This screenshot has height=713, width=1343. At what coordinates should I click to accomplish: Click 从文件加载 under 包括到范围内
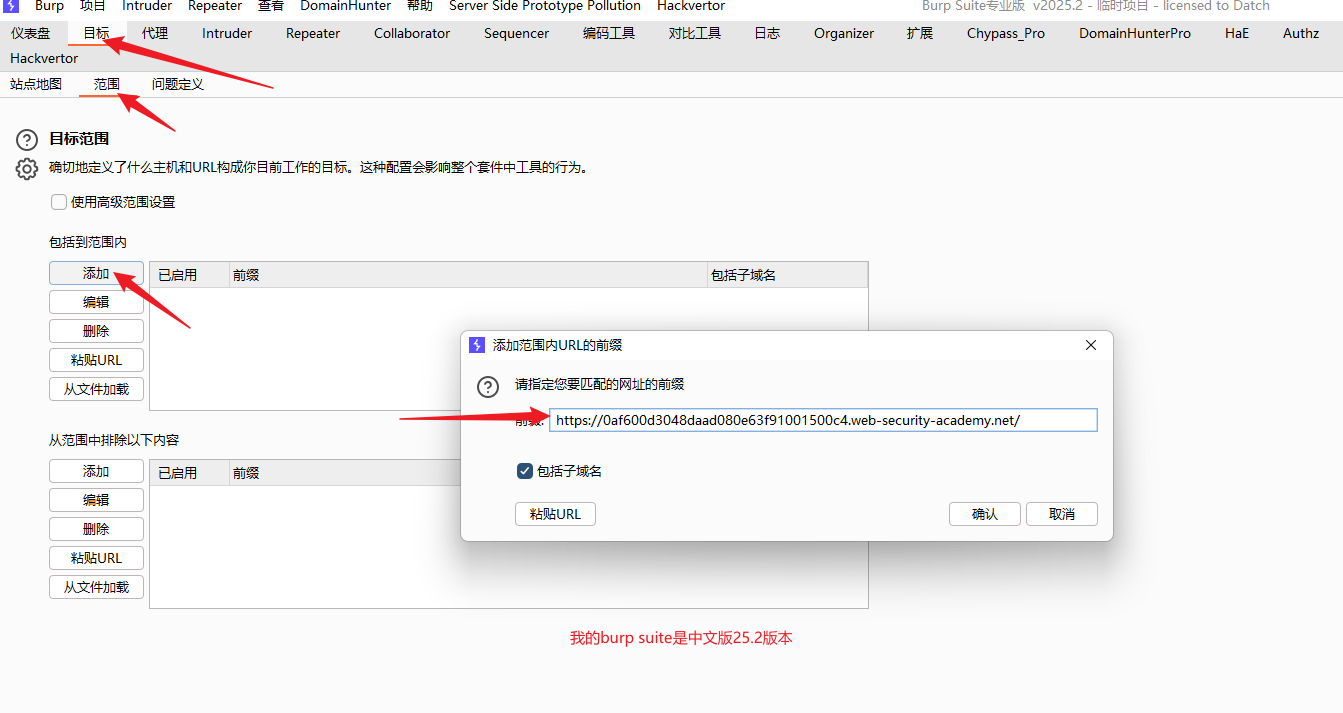click(x=96, y=389)
